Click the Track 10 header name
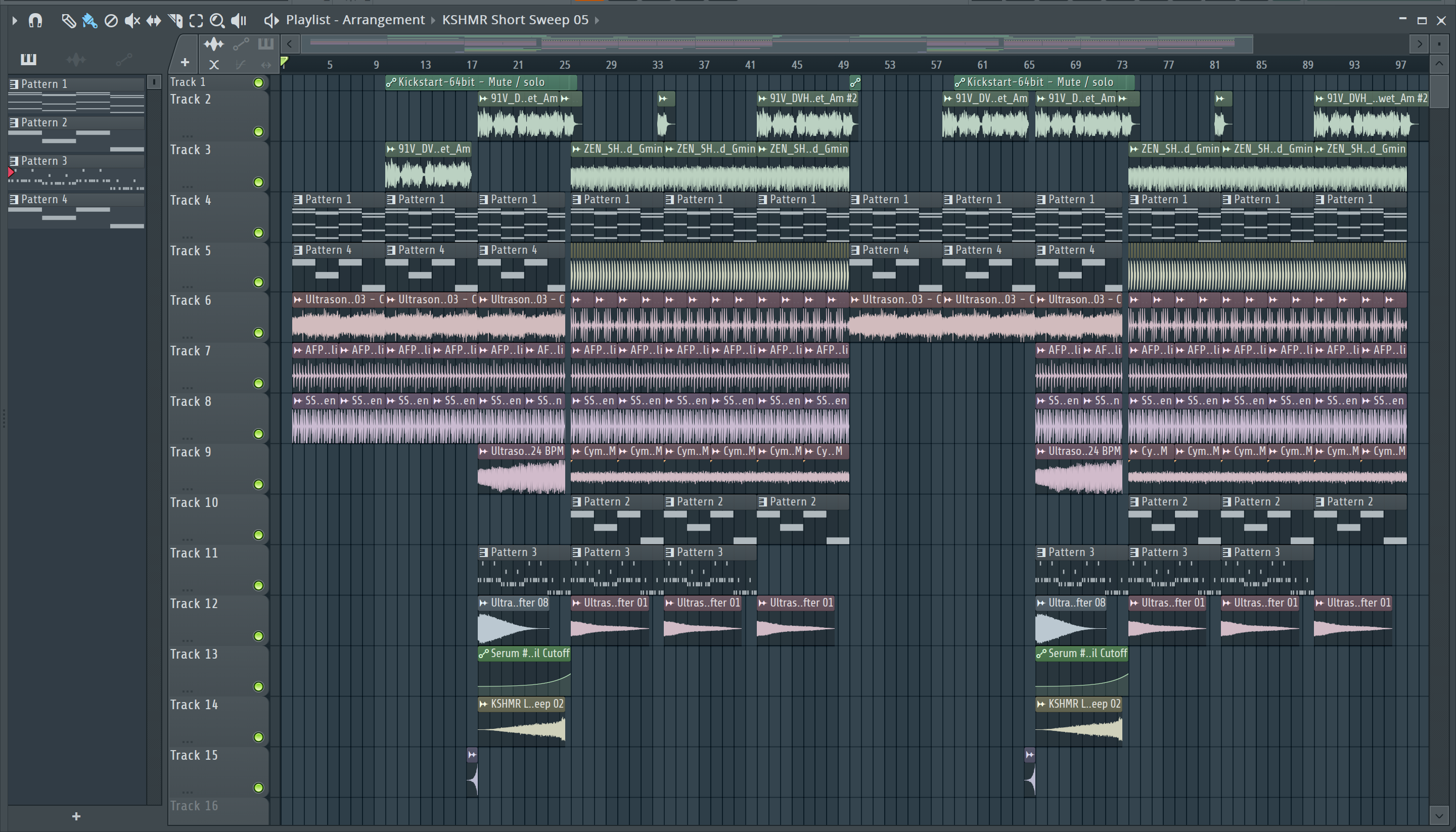 [x=194, y=502]
